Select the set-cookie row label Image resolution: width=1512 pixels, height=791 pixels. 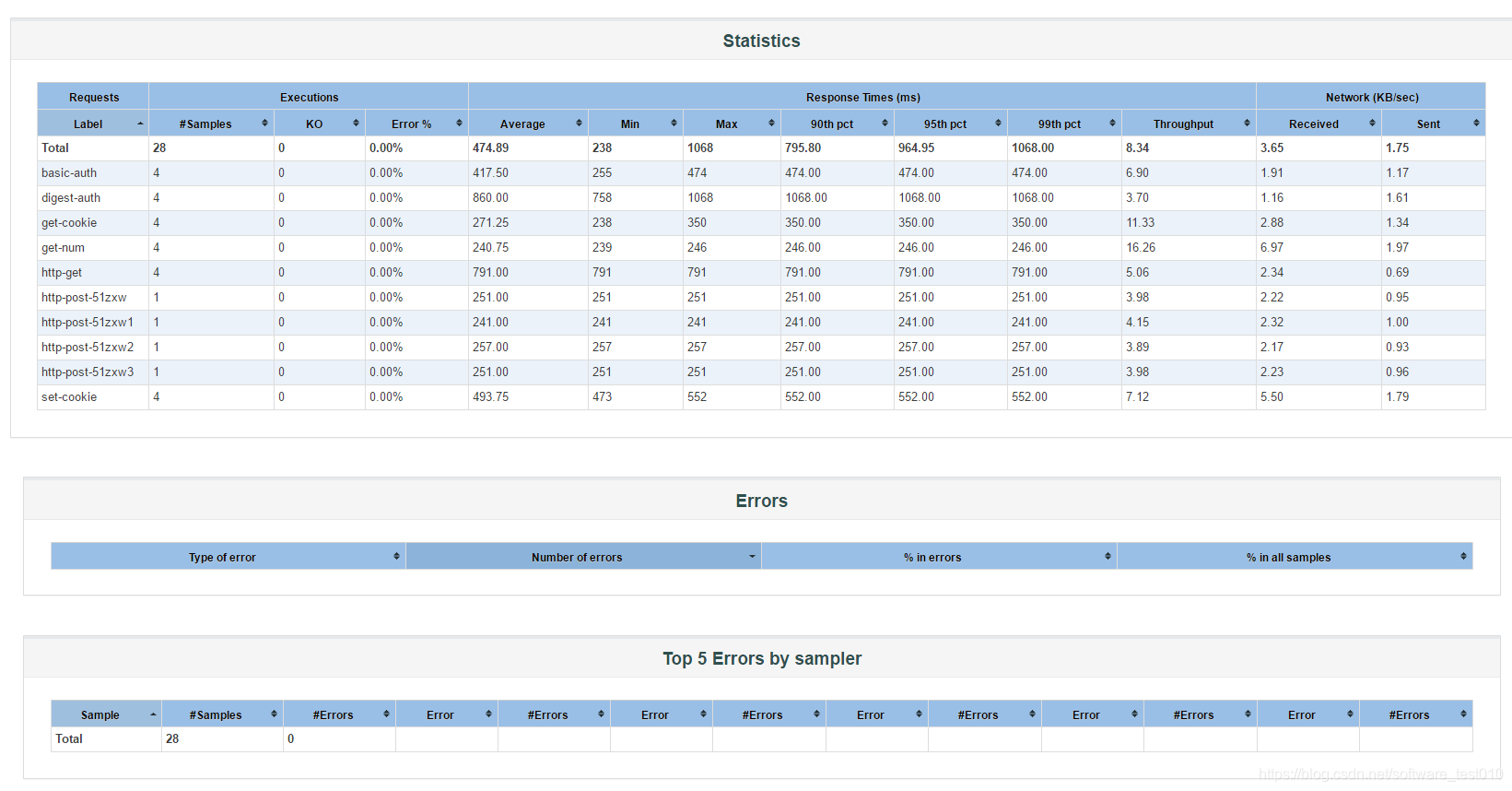pyautogui.click(x=69, y=396)
